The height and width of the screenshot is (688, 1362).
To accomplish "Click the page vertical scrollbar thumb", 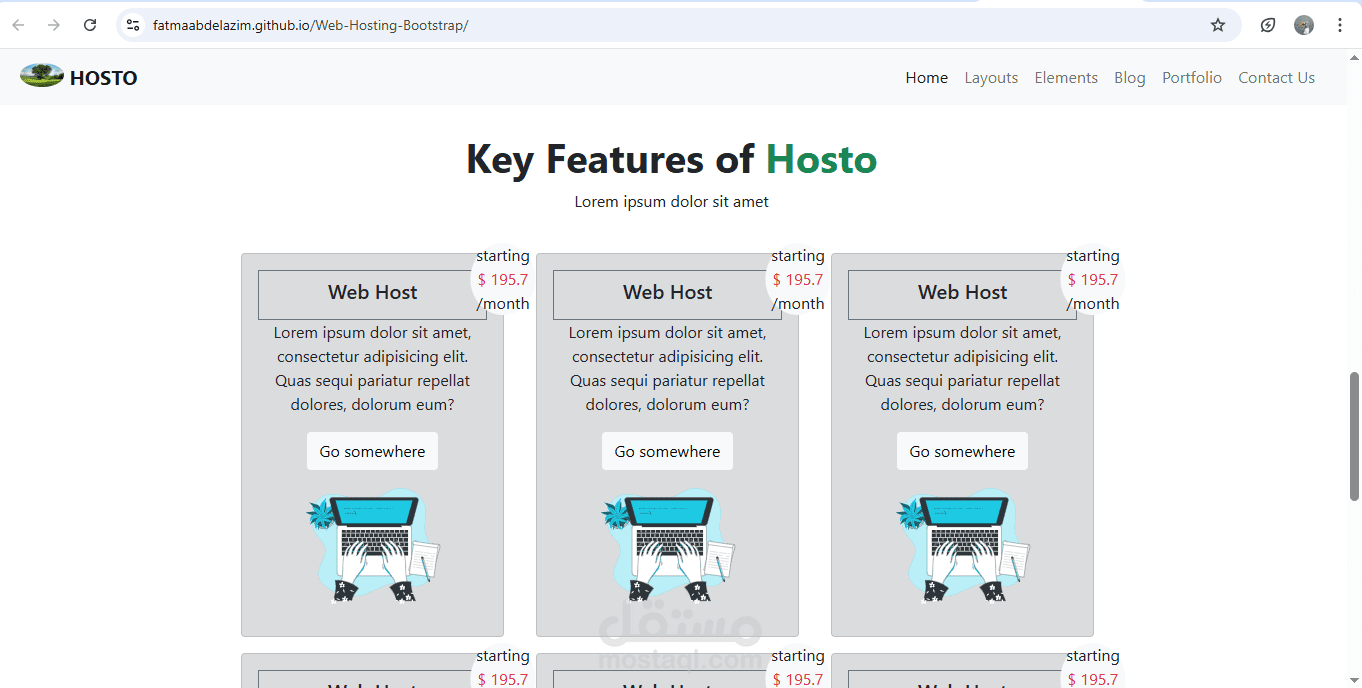I will pyautogui.click(x=1355, y=436).
